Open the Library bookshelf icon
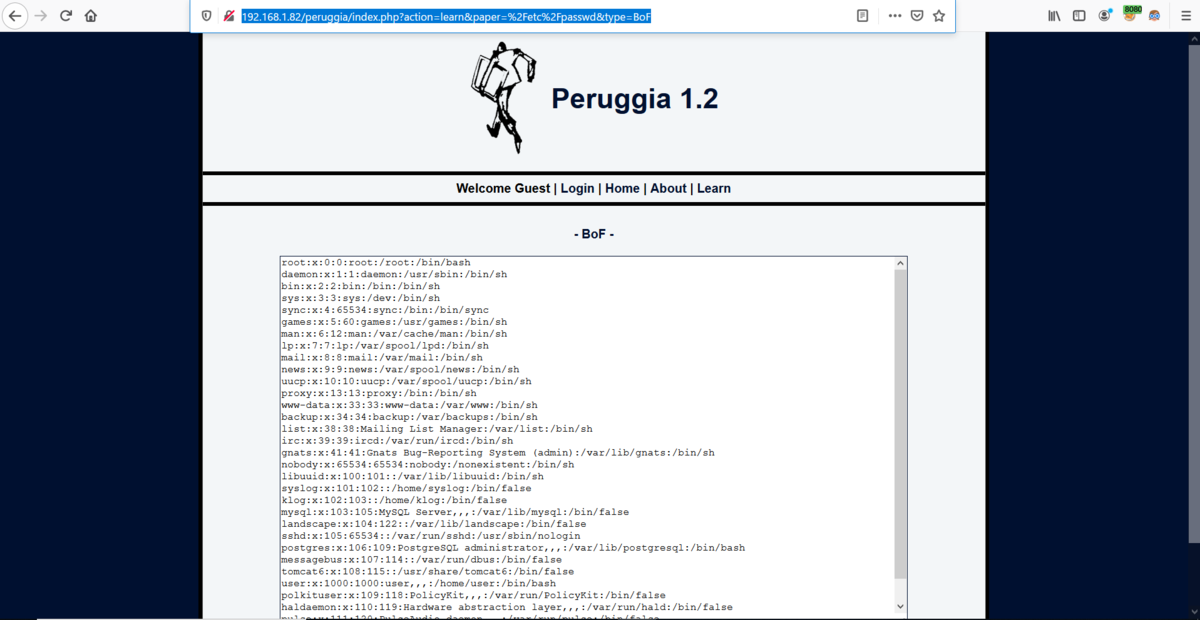Screen dimensions: 1200x620 [x=1054, y=16]
